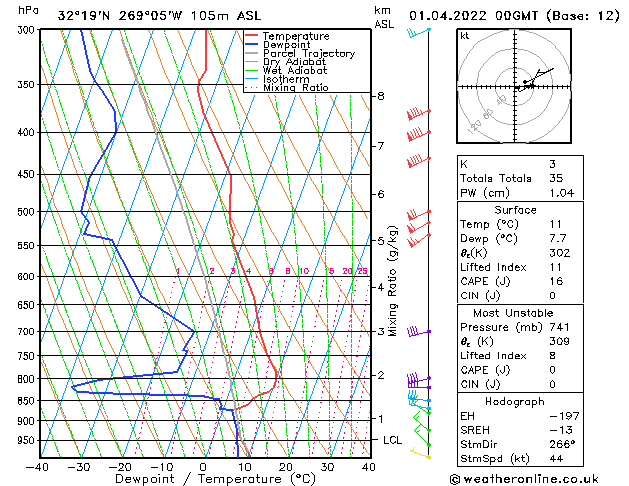Select the 400 pressure level label
The width and height of the screenshot is (629, 486).
tap(28, 132)
